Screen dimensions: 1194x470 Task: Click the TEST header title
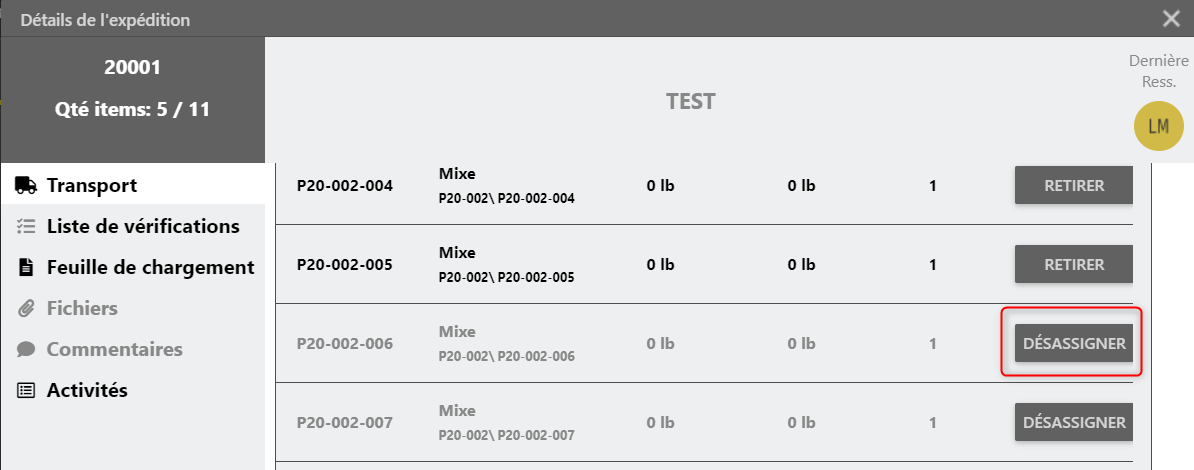691,101
